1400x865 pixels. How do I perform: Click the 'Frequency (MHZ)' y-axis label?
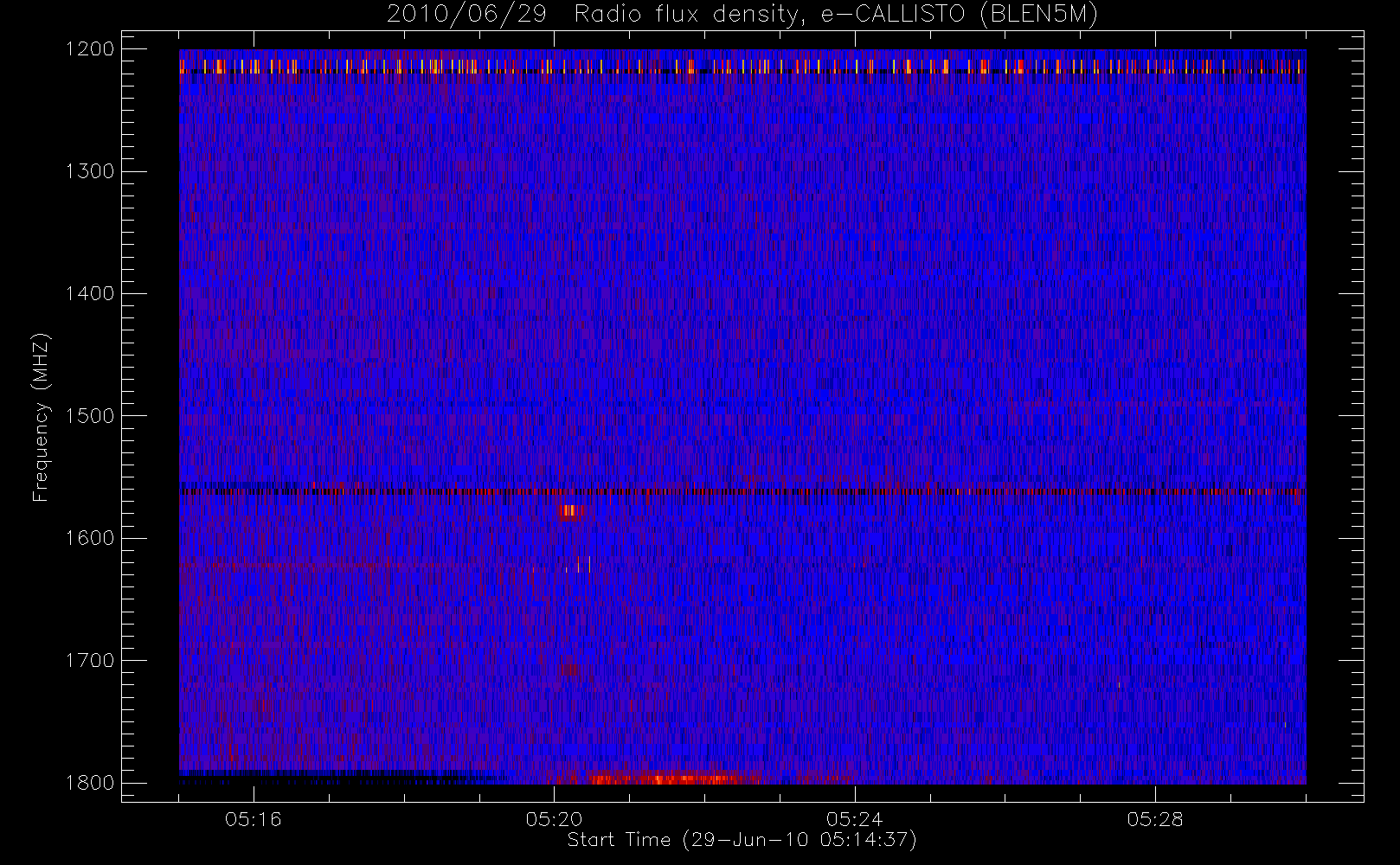point(40,417)
